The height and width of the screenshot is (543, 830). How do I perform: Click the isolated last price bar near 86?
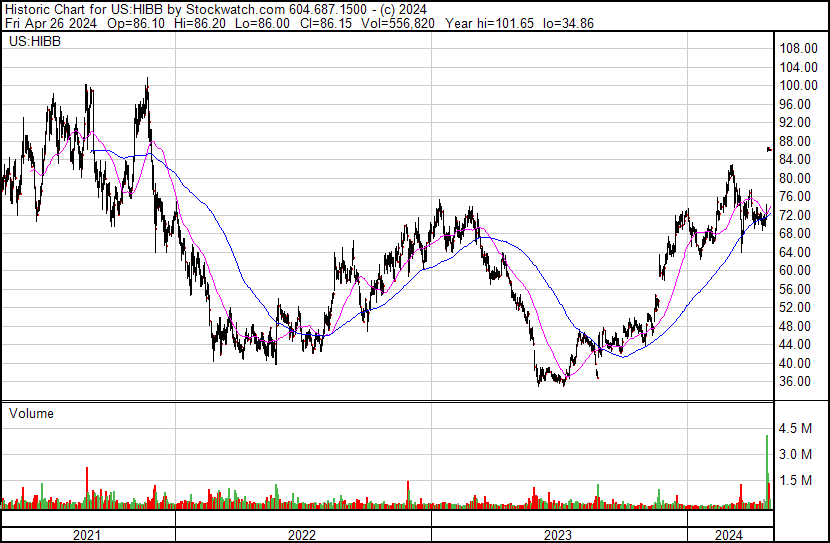tap(769, 149)
